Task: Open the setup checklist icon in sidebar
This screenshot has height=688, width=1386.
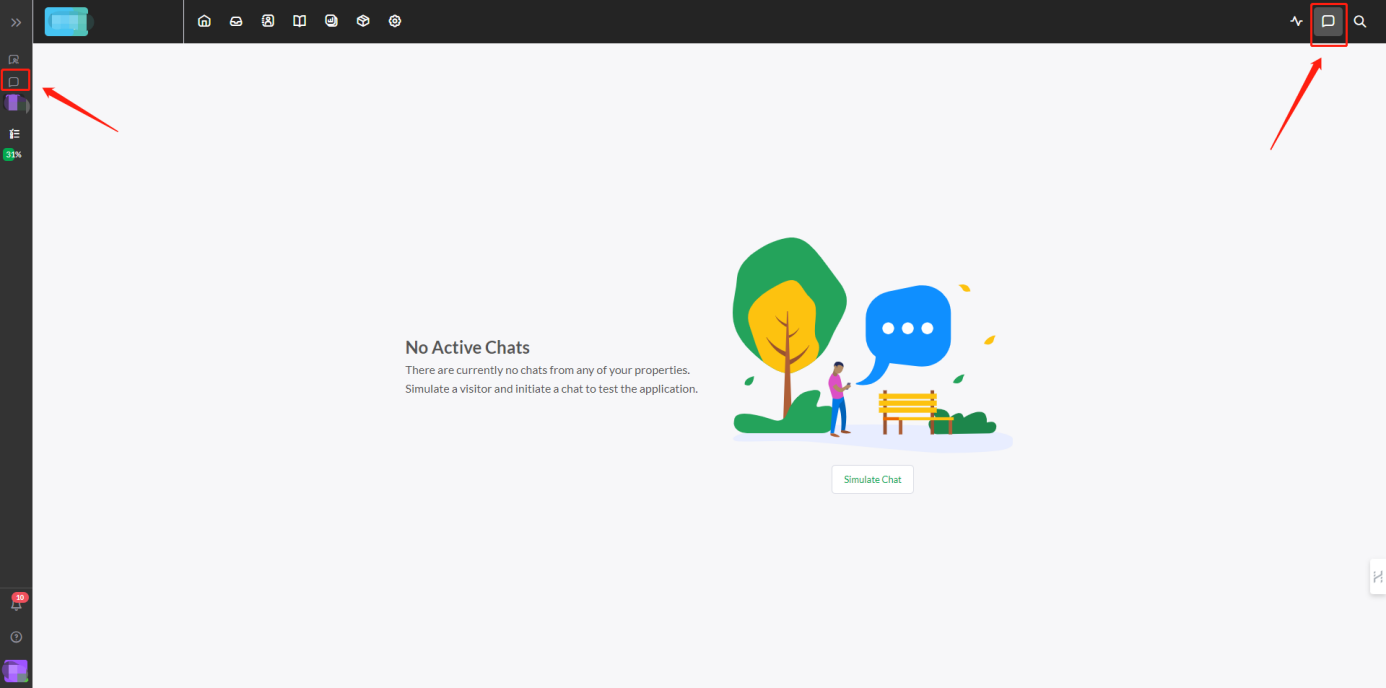Action: tap(14, 133)
